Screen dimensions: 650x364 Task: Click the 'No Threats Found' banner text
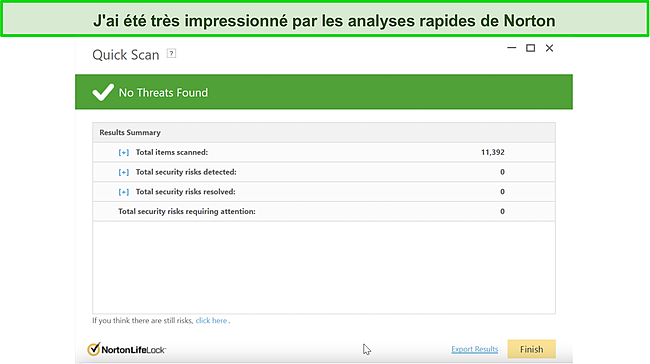163,92
